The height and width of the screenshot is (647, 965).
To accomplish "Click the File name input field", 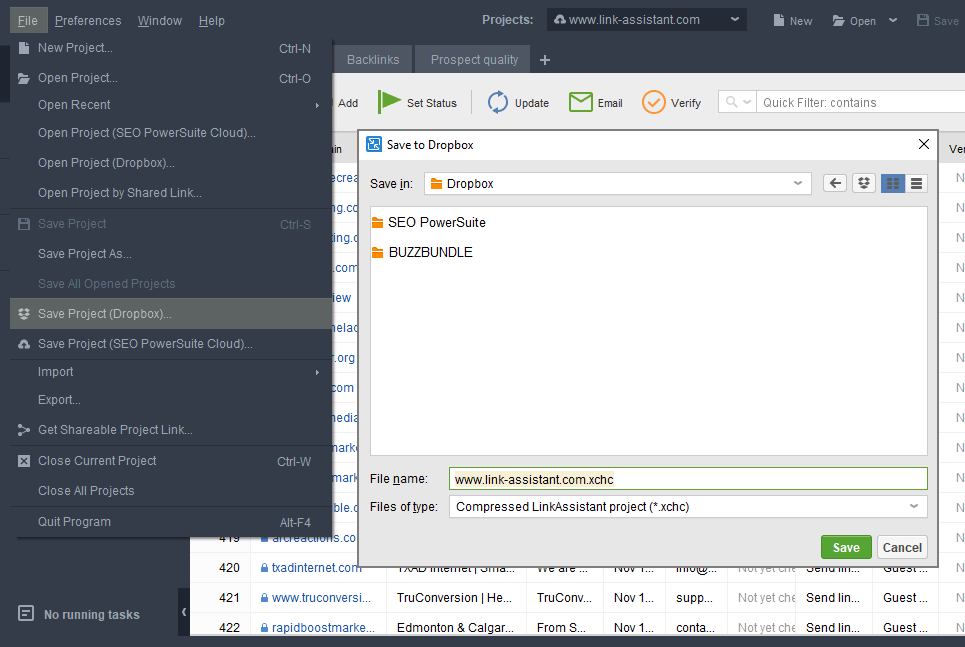I will pyautogui.click(x=688, y=479).
